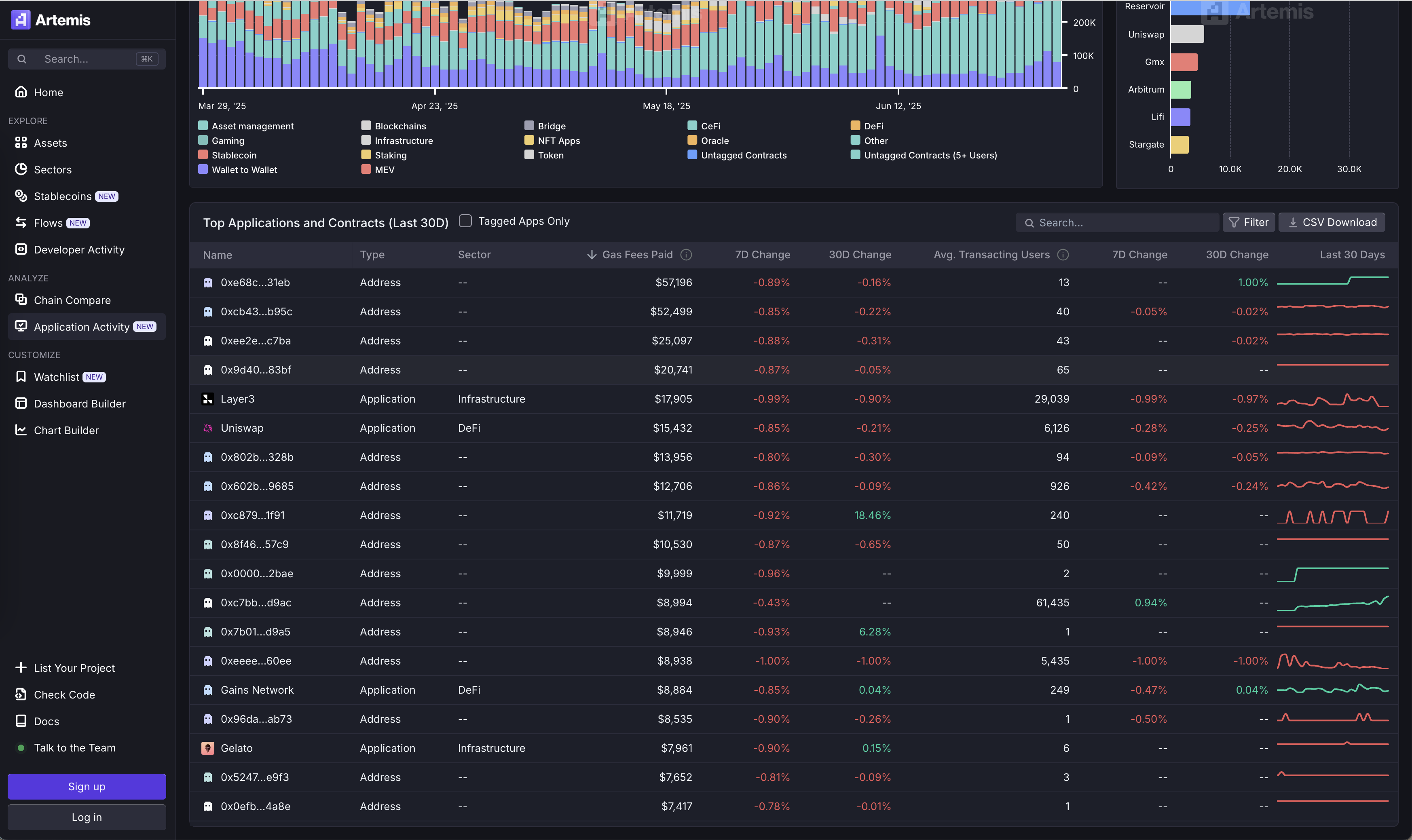Click the Uniswap unicorn icon
This screenshot has height=840, width=1412.
[208, 428]
